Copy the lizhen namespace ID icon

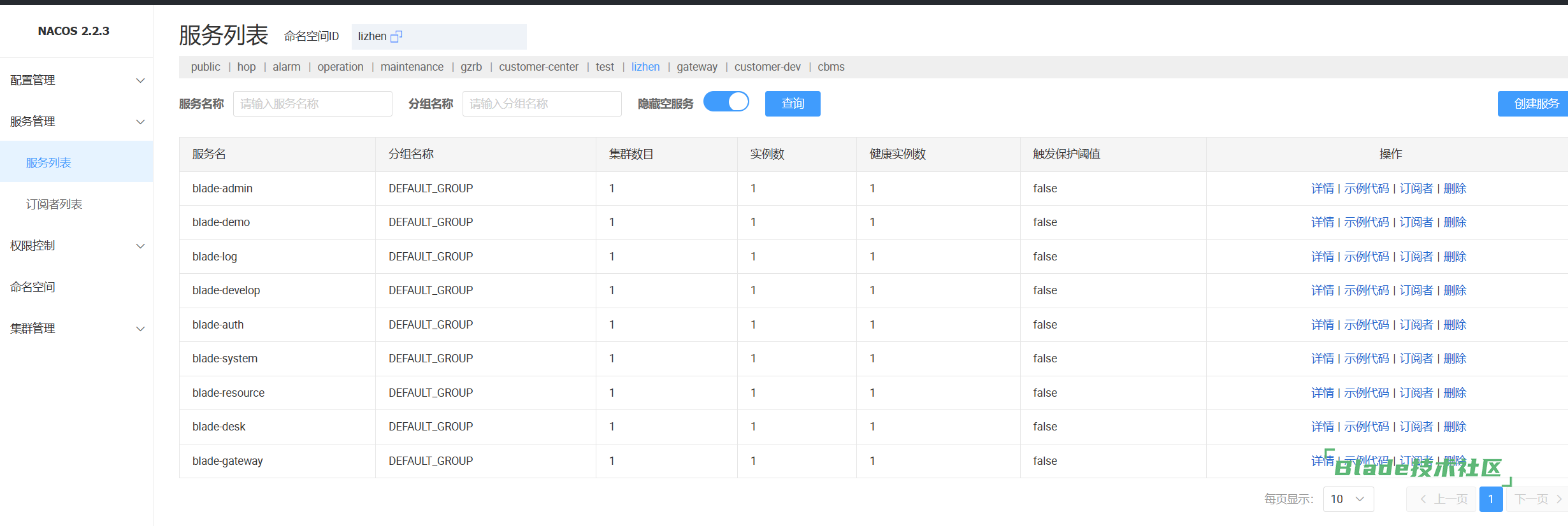pos(396,37)
